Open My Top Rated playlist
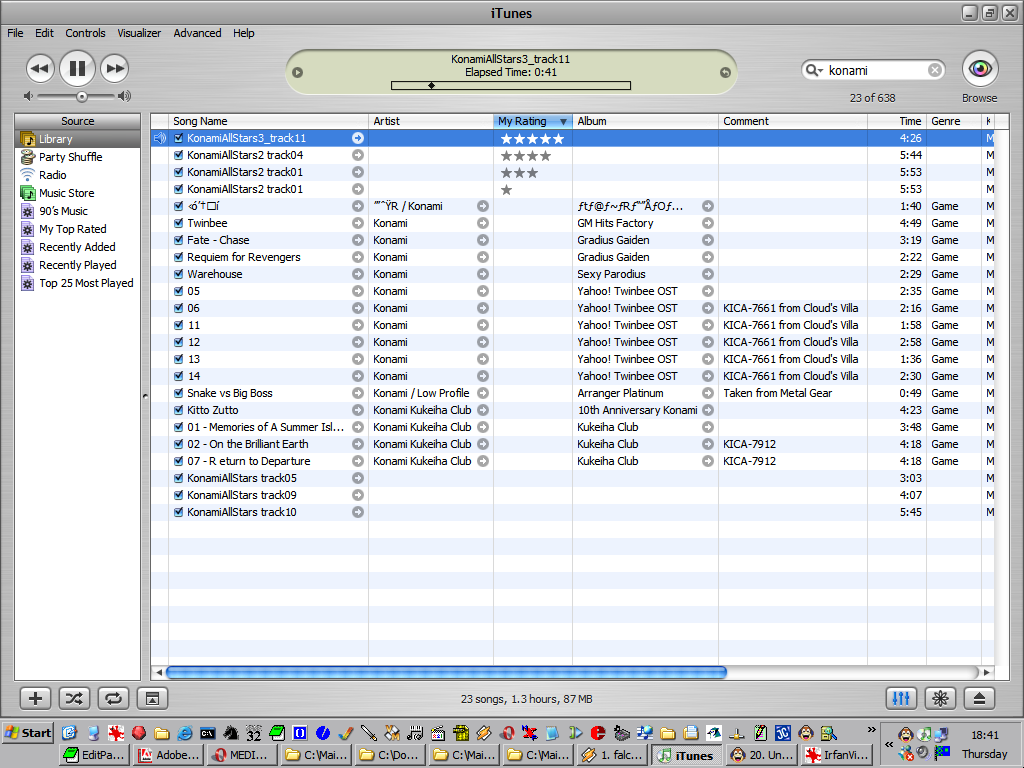 click(x=72, y=229)
